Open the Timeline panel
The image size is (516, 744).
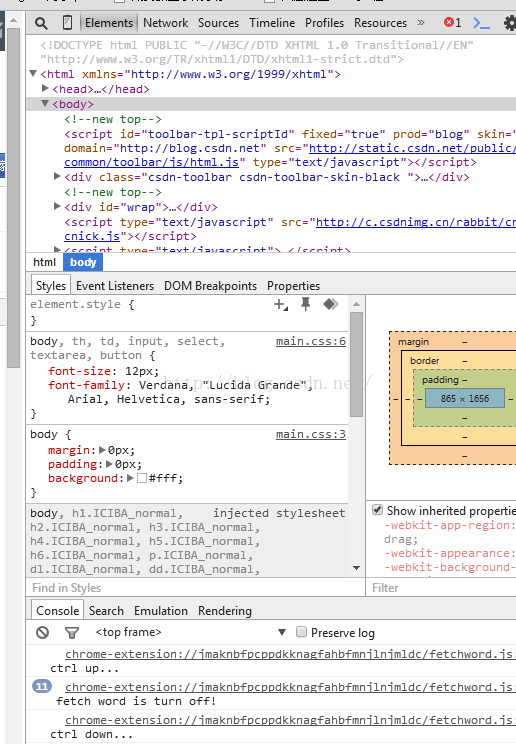click(272, 23)
